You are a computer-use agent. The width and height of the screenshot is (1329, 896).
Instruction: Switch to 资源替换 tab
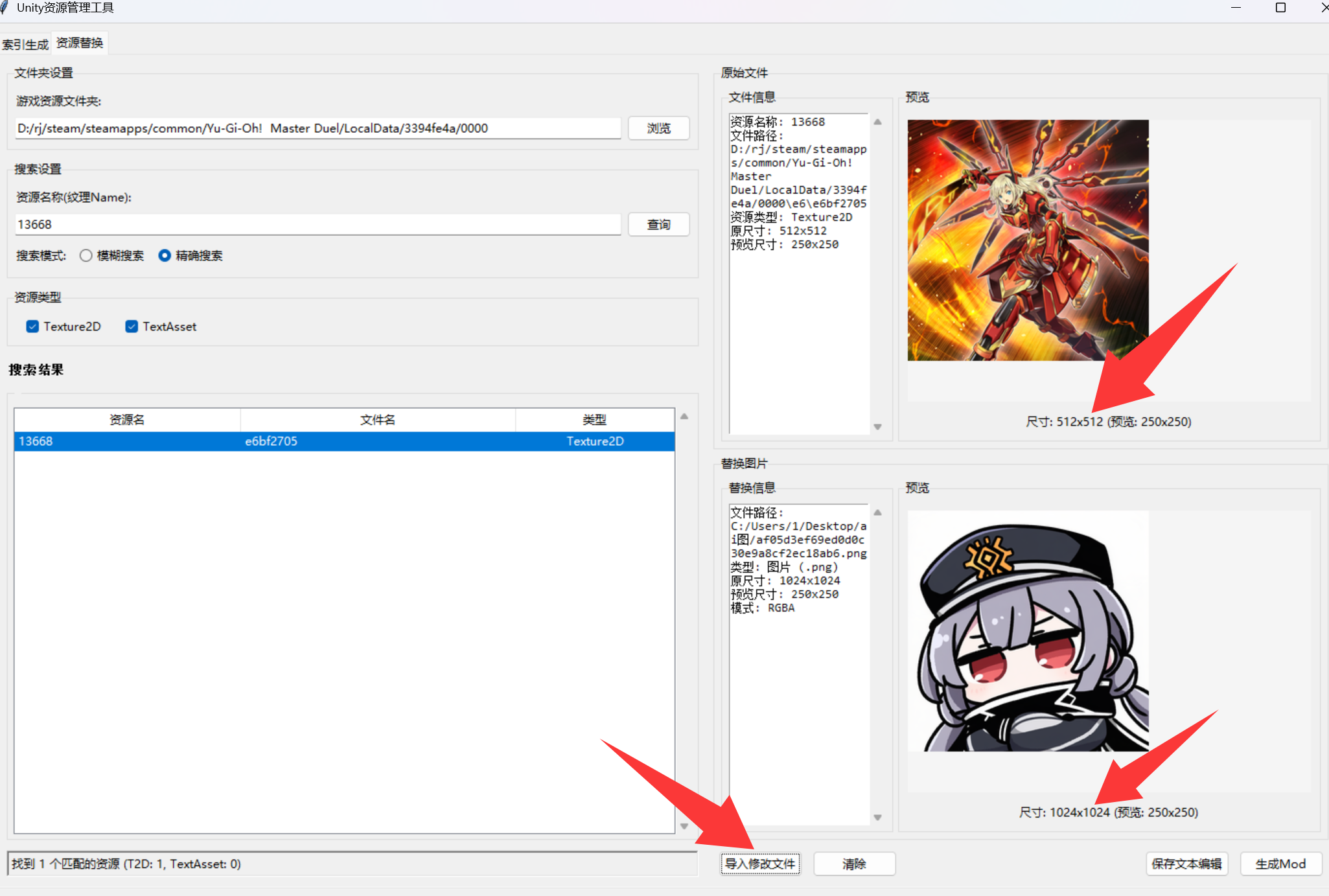tap(80, 43)
